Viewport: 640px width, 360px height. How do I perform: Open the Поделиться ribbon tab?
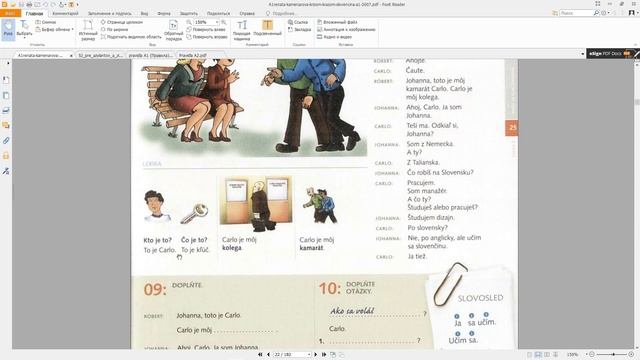[218, 13]
